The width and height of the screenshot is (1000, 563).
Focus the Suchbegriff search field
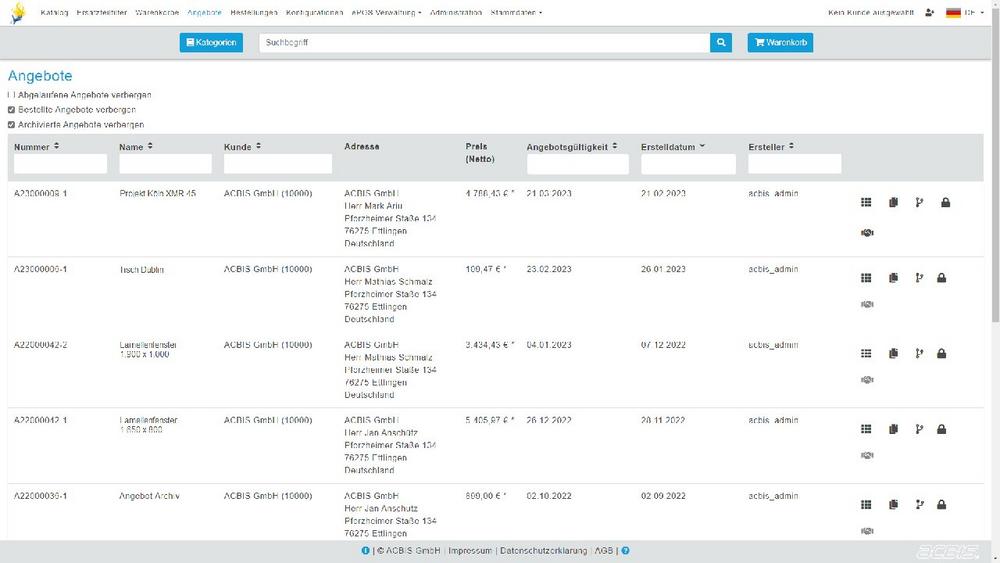484,43
